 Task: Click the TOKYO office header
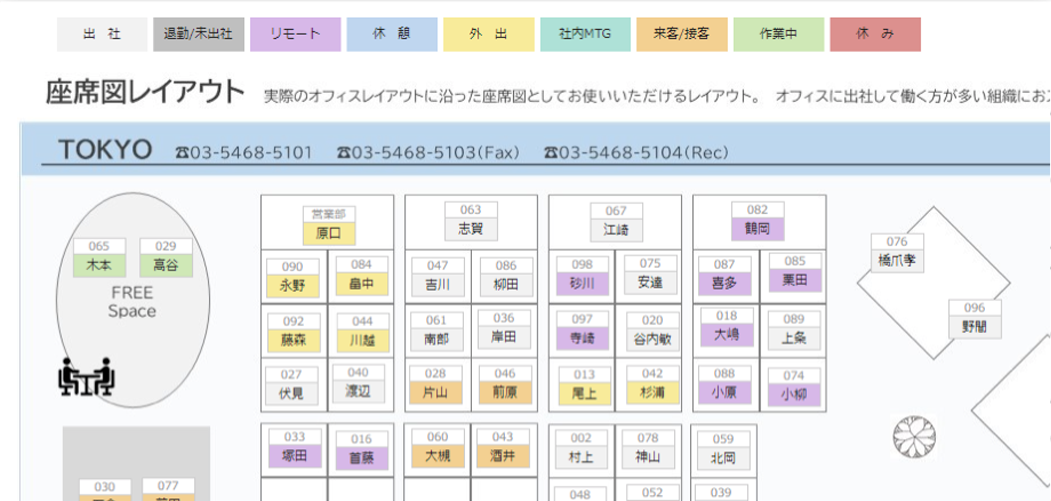[x=105, y=150]
